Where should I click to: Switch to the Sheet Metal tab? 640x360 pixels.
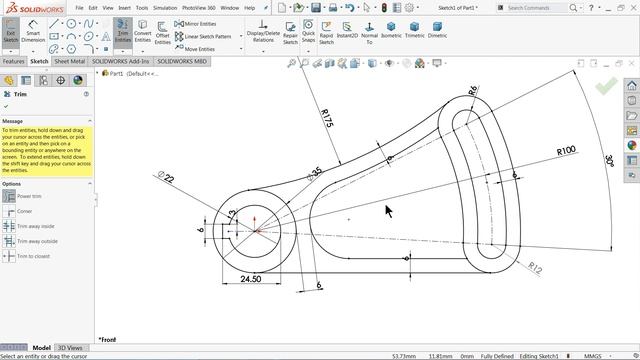click(x=69, y=61)
